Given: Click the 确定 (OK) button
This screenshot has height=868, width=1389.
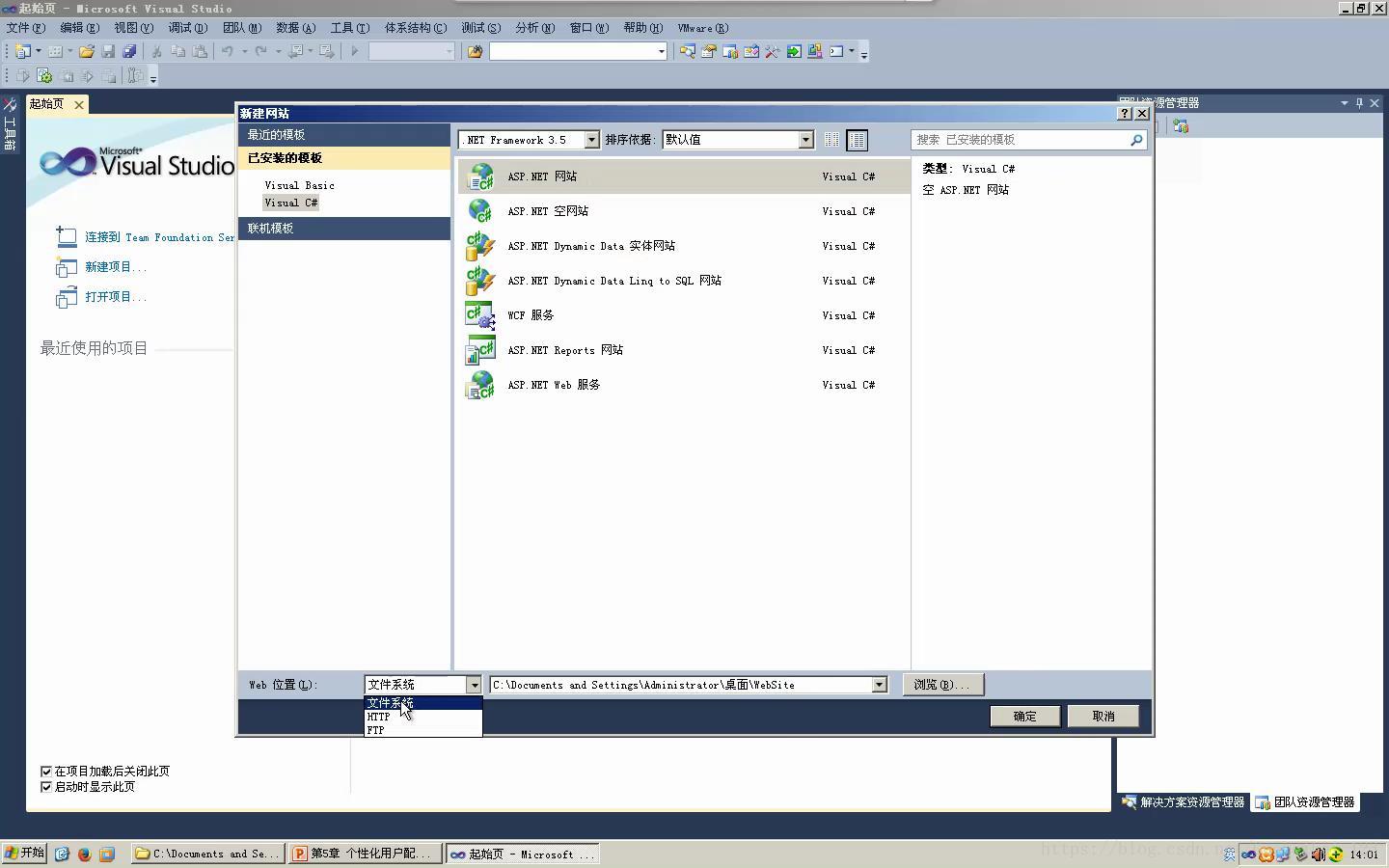Looking at the screenshot, I should point(1024,716).
